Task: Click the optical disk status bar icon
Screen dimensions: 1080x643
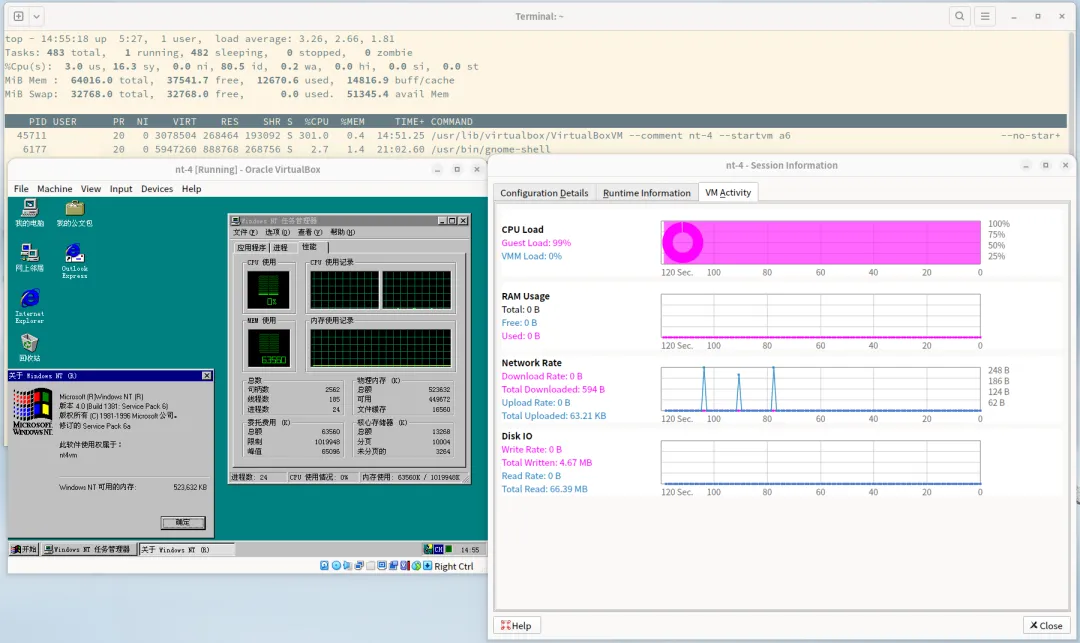Action: 336,566
